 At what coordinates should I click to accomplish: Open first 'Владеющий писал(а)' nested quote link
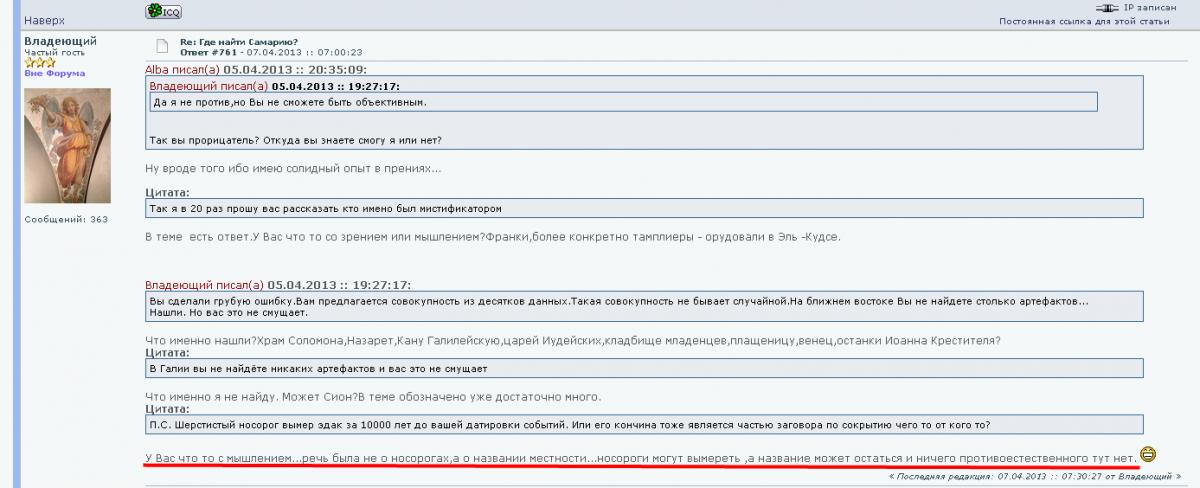click(208, 86)
